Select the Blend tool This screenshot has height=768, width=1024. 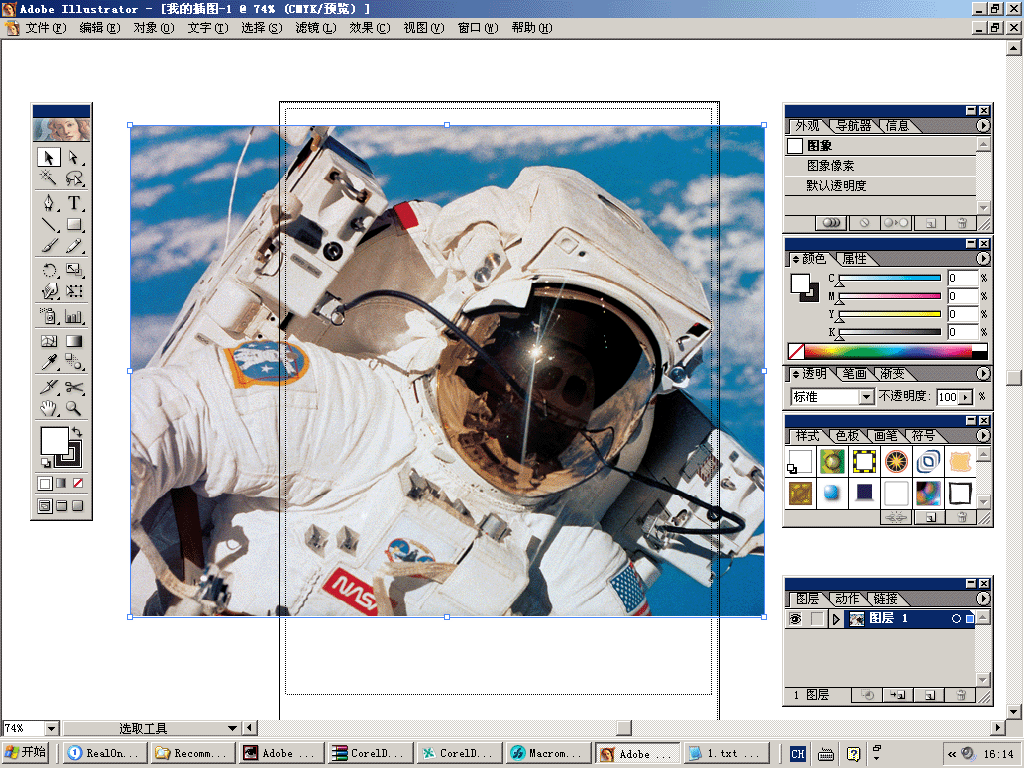[74, 362]
